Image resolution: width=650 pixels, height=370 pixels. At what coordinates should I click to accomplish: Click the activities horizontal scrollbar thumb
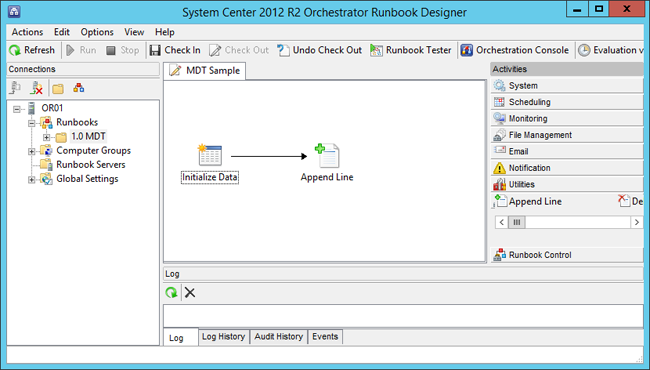coord(517,222)
